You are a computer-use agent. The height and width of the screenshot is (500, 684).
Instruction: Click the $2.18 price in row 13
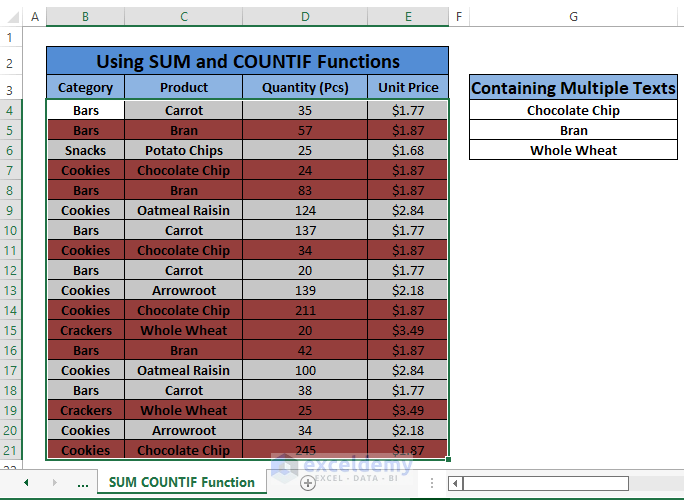[408, 290]
